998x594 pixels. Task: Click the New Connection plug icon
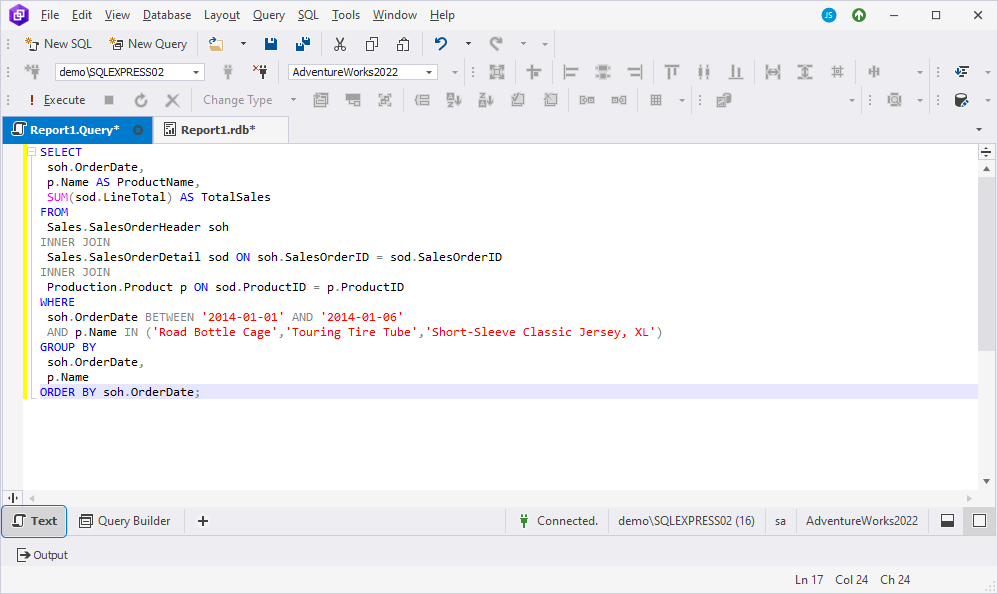pos(32,72)
